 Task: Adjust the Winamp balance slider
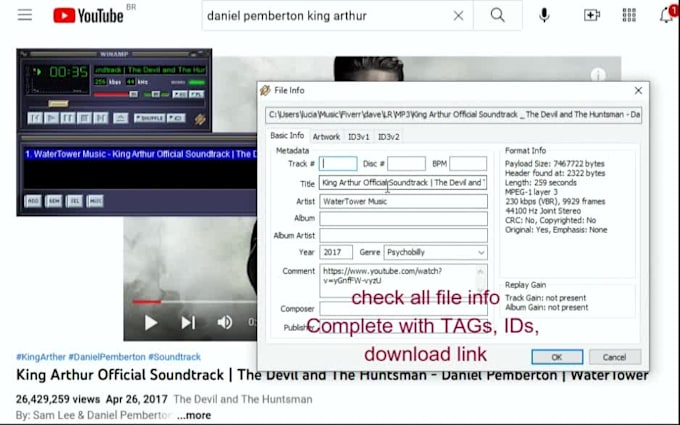point(156,94)
